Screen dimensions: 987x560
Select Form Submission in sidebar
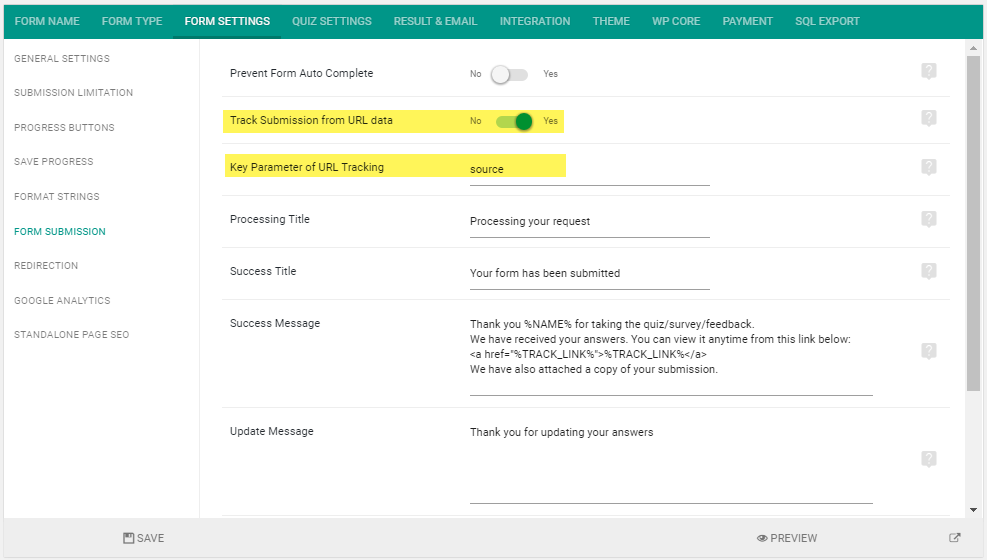pyautogui.click(x=60, y=232)
